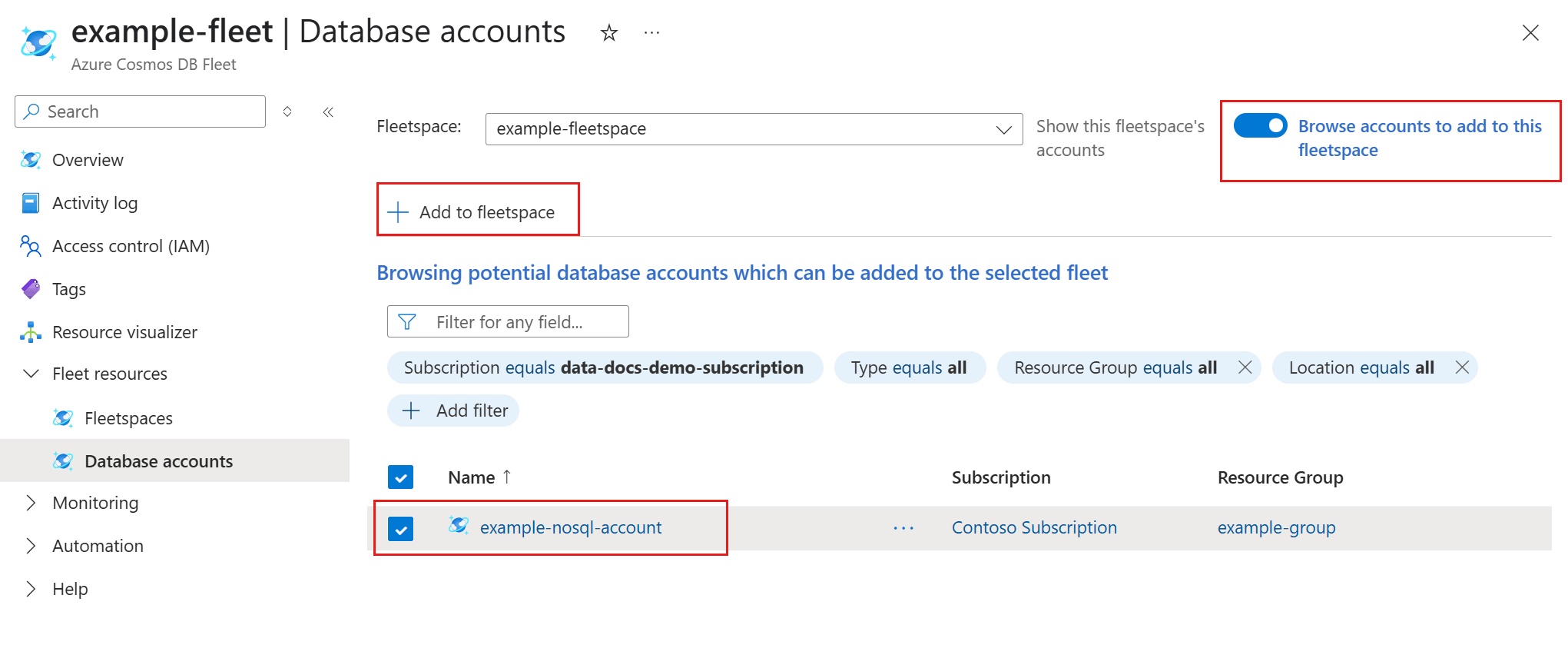Viewport: 1568px width, 645px height.
Task: Click the Activity log icon
Action: point(31,203)
